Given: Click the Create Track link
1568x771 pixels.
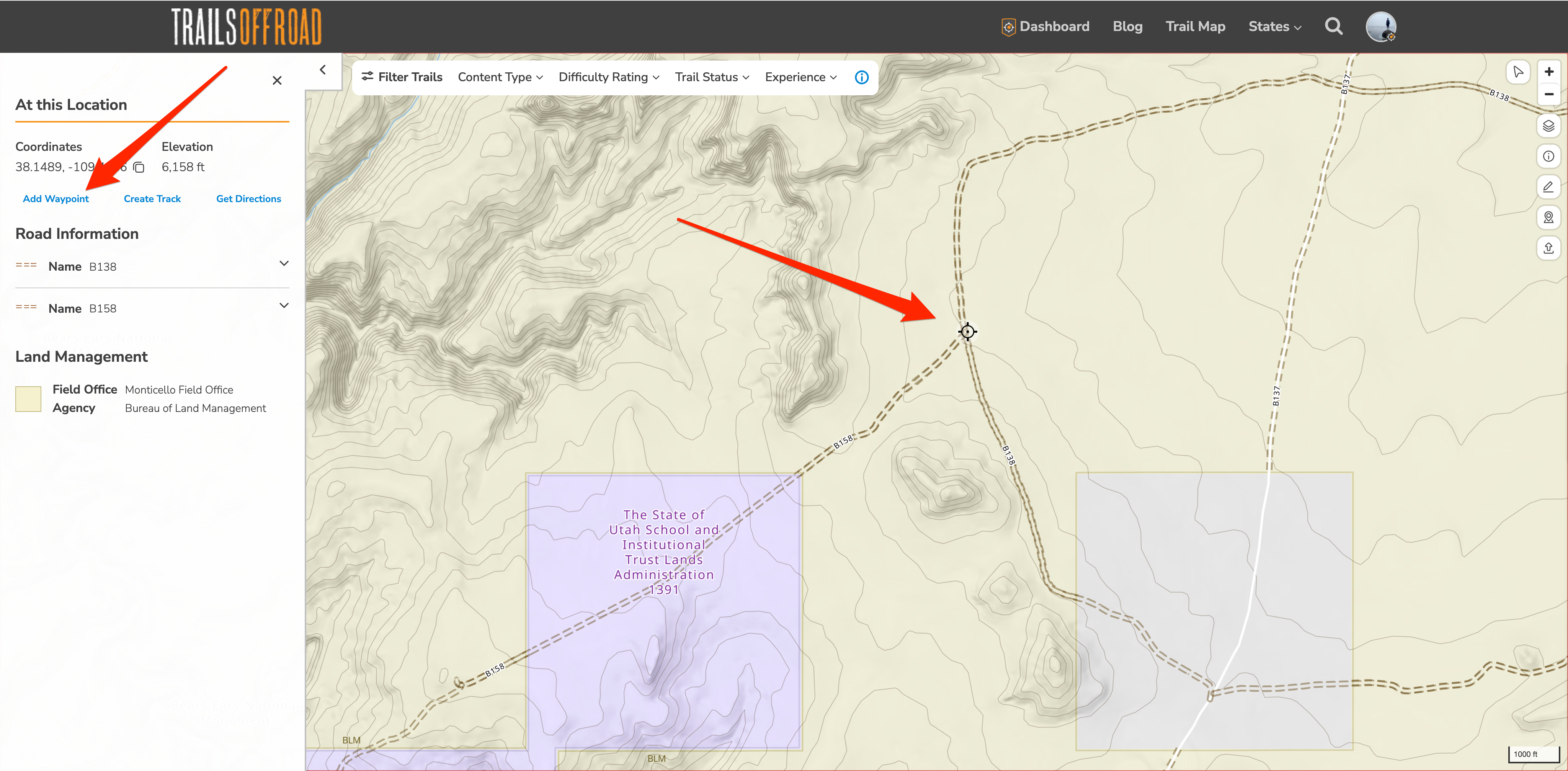Looking at the screenshot, I should (152, 199).
